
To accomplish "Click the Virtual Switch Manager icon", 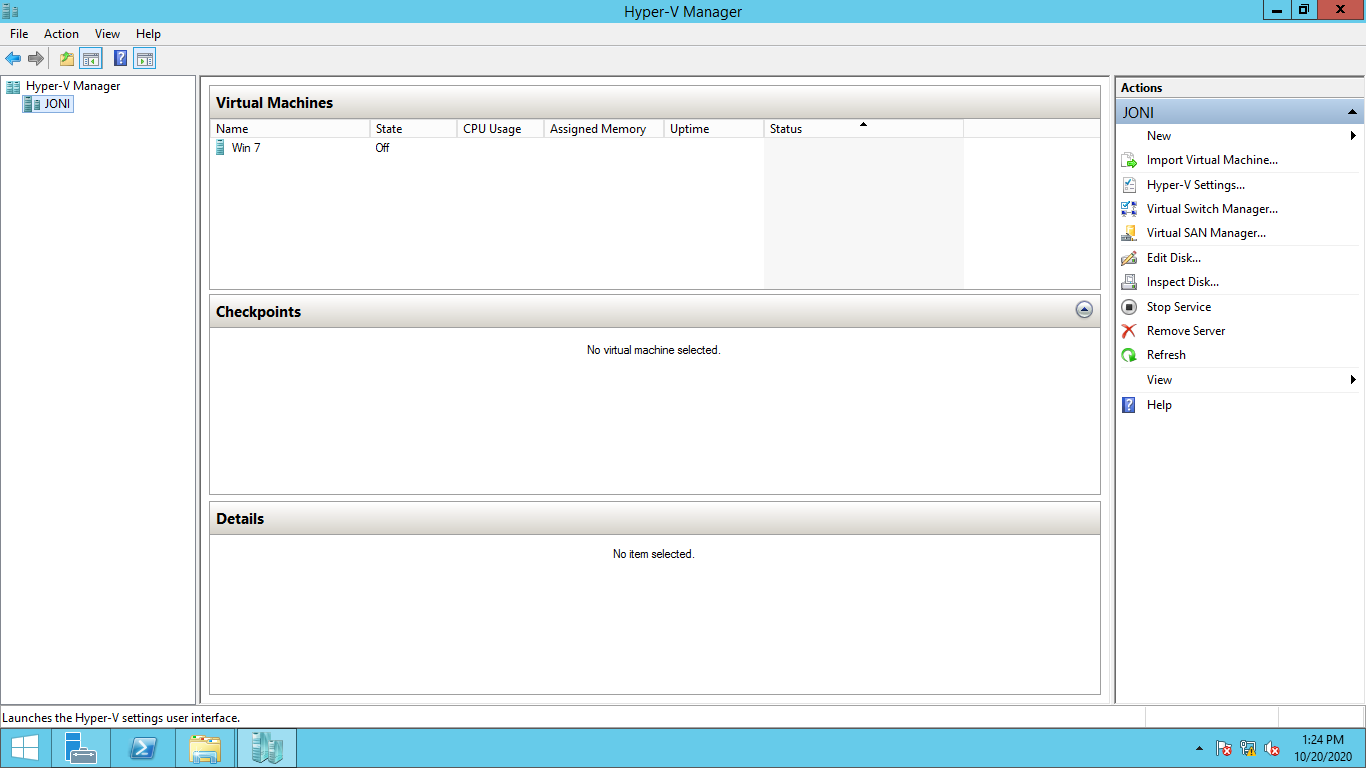I will point(1129,209).
